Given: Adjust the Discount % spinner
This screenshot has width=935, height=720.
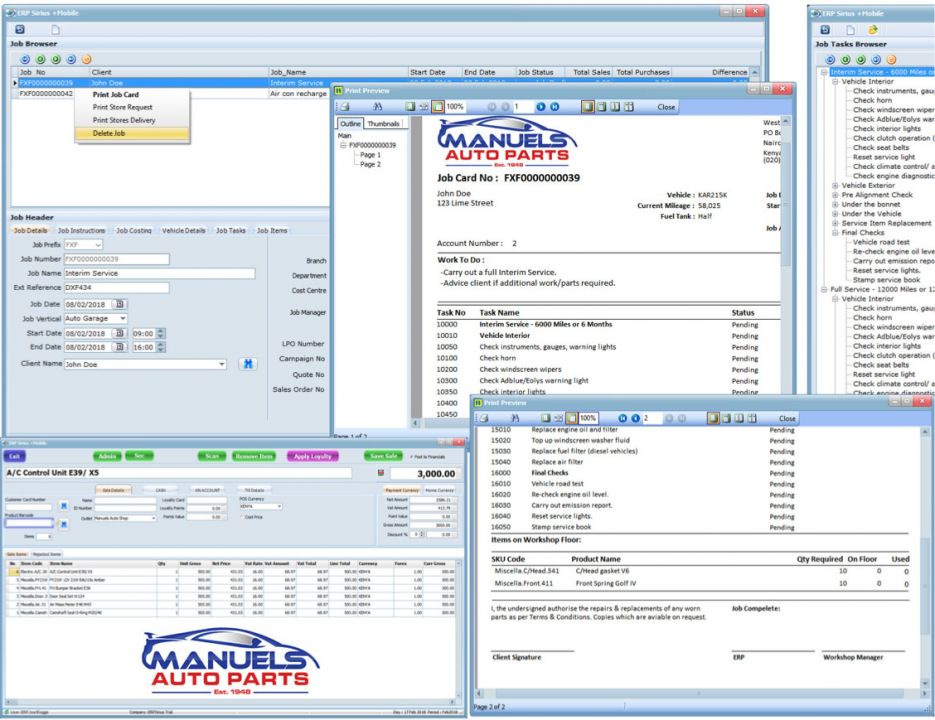Looking at the screenshot, I should coord(422,534).
